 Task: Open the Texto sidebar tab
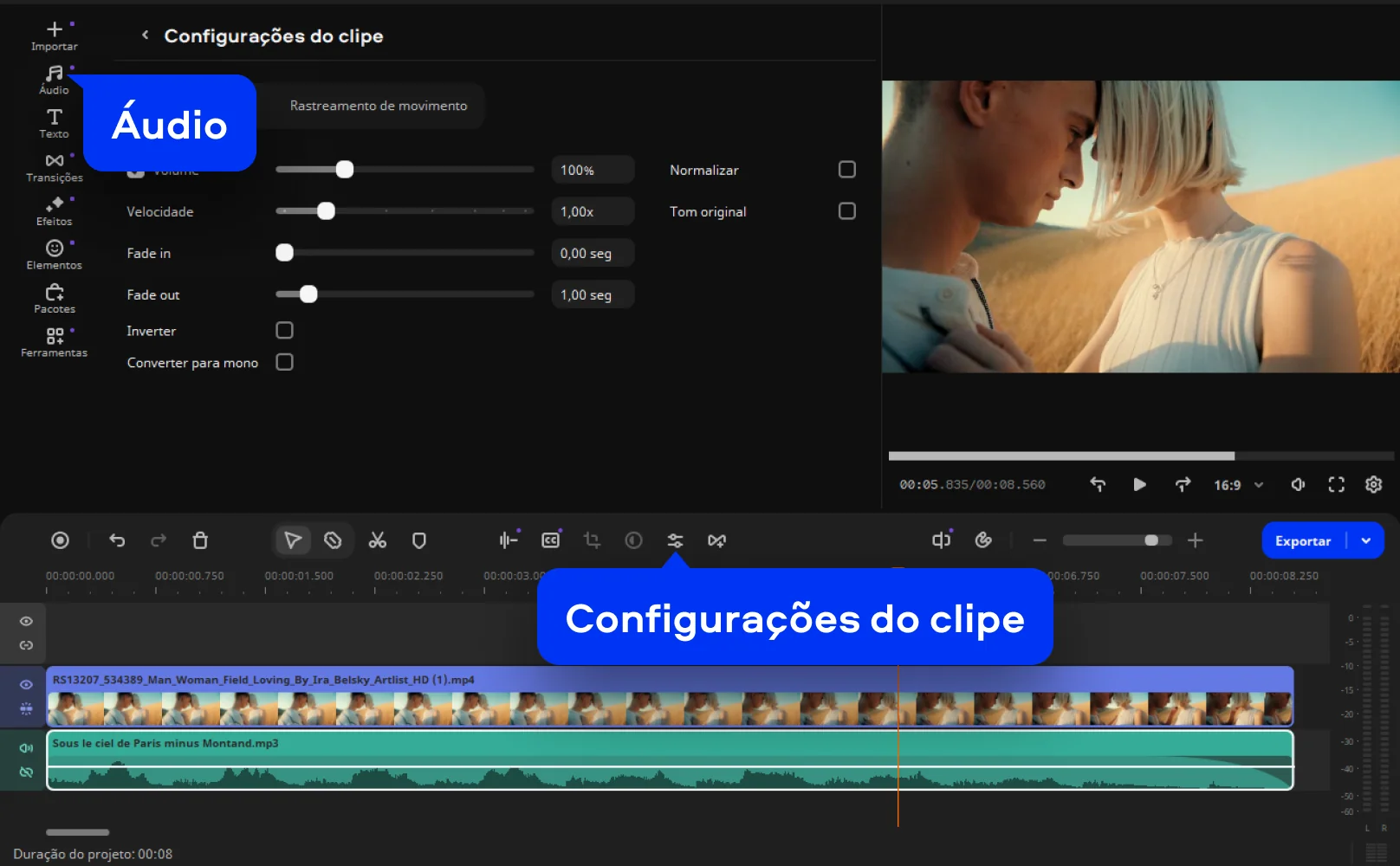(x=54, y=123)
